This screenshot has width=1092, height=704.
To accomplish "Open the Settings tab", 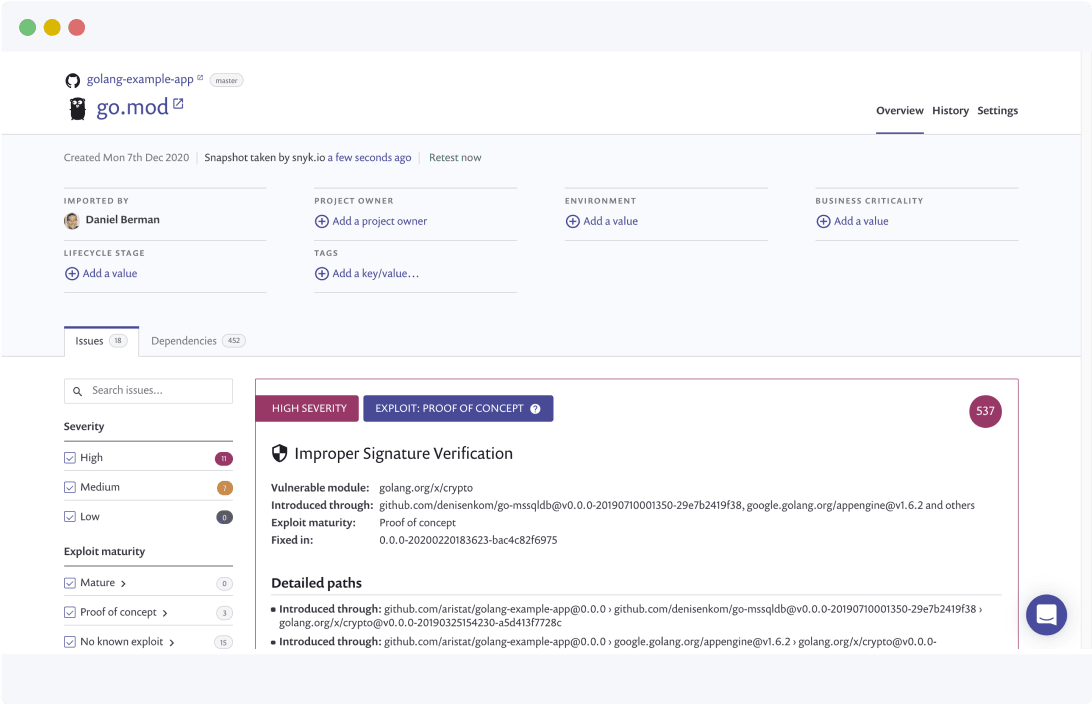I will [997, 111].
